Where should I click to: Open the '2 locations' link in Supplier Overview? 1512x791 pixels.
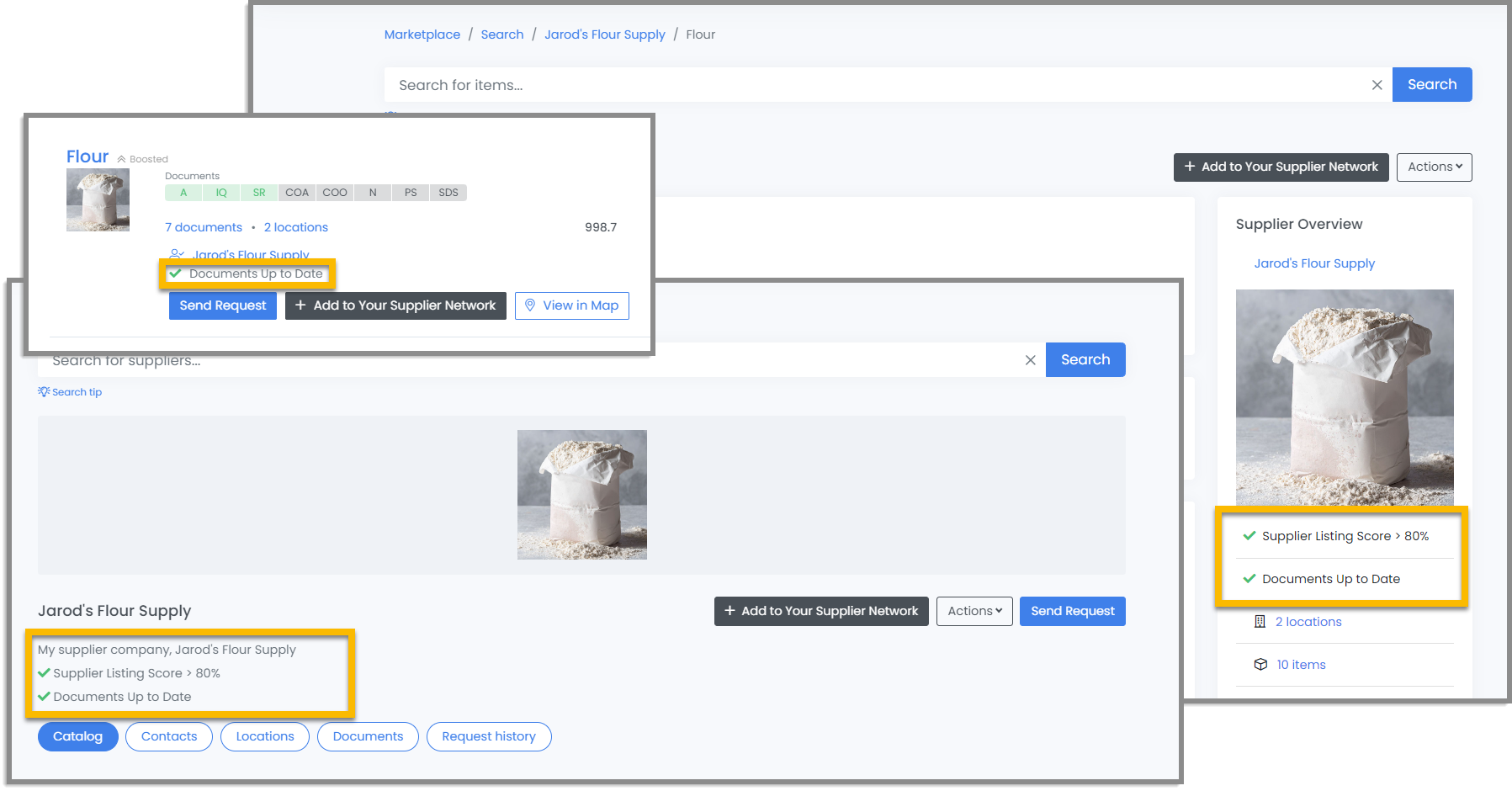pos(1308,622)
